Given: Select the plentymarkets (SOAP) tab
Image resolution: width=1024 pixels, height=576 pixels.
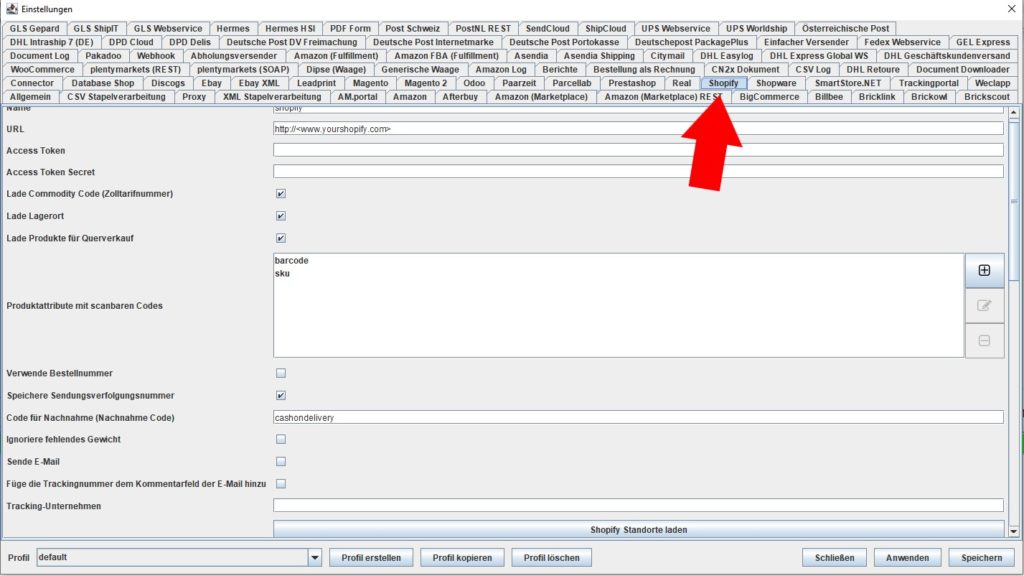Looking at the screenshot, I should (x=243, y=69).
